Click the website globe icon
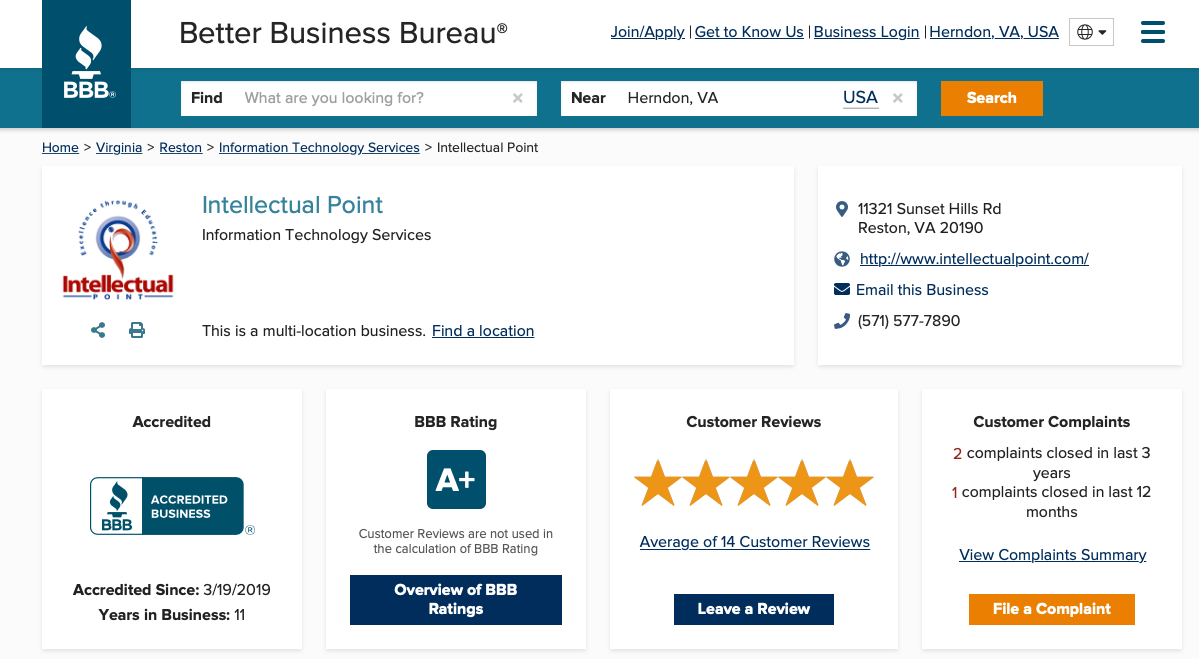This screenshot has width=1199, height=659. tap(842, 259)
